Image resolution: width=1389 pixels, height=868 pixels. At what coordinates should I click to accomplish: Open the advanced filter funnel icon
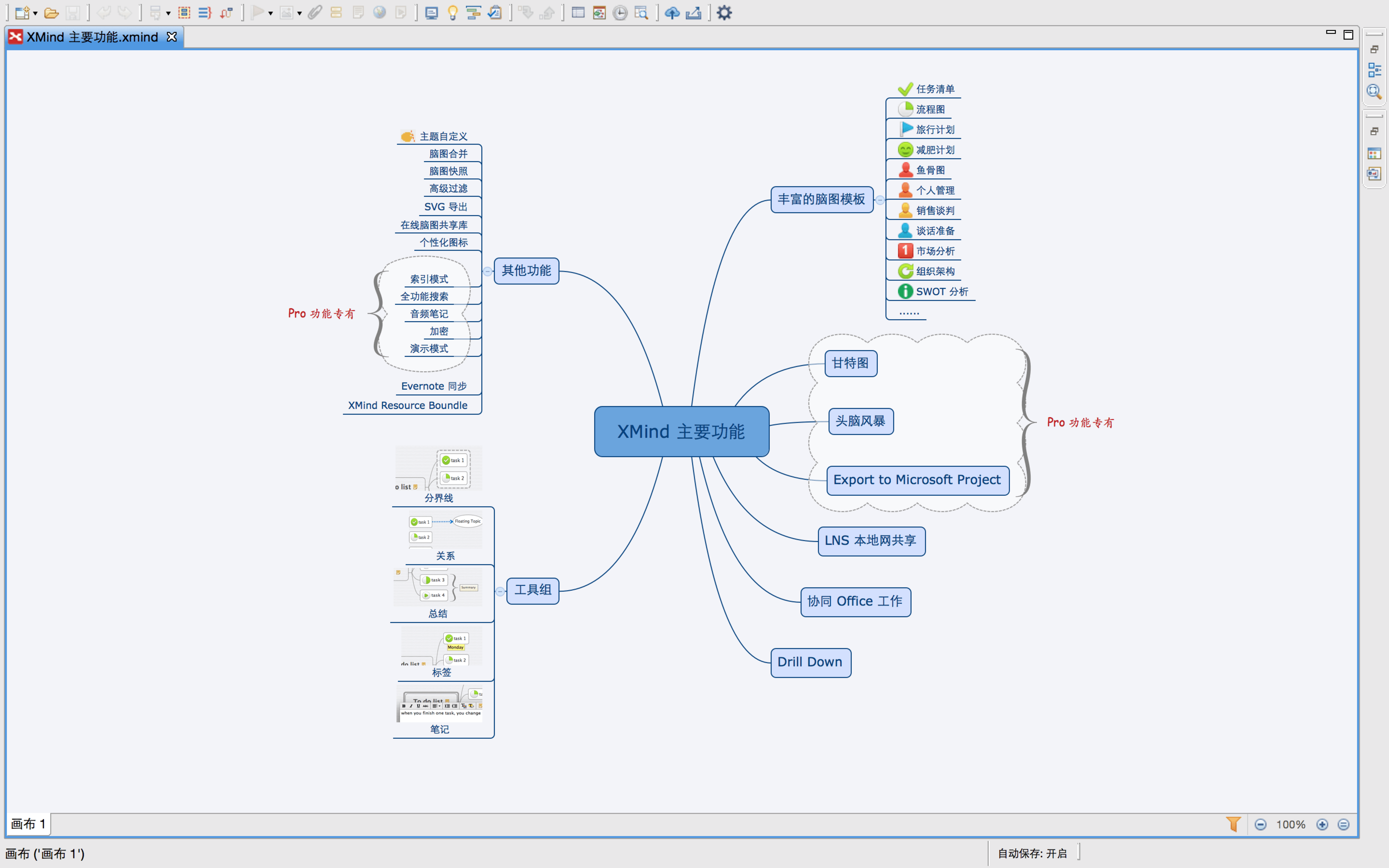point(1233,825)
